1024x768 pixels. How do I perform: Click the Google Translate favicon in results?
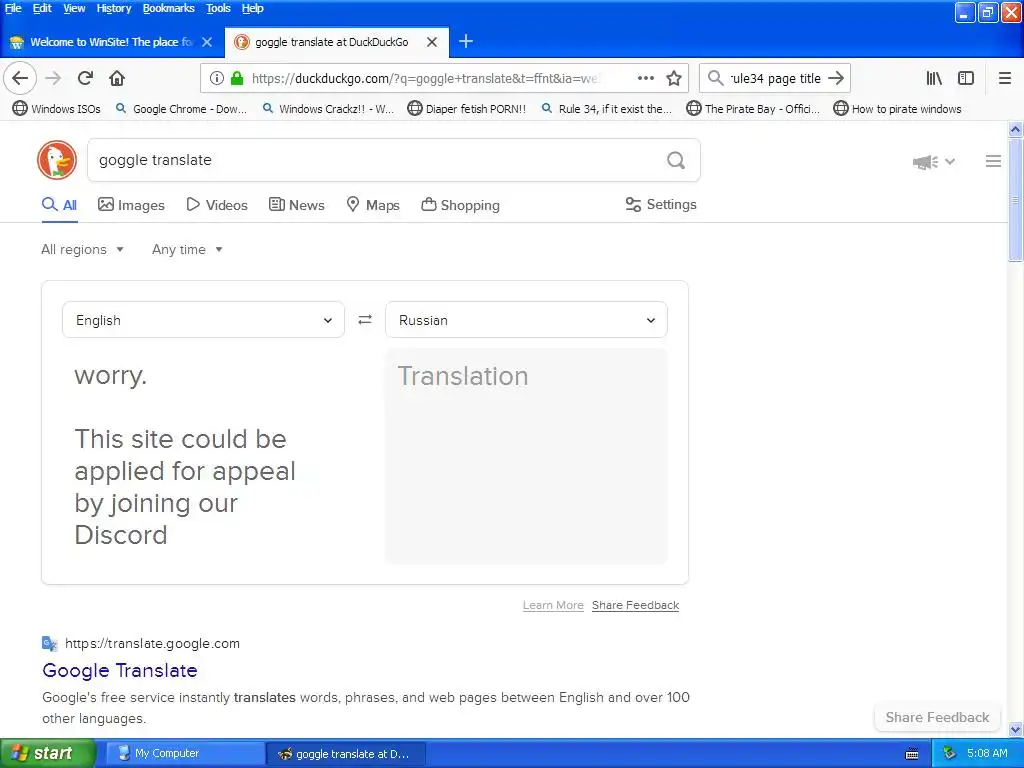coord(50,643)
